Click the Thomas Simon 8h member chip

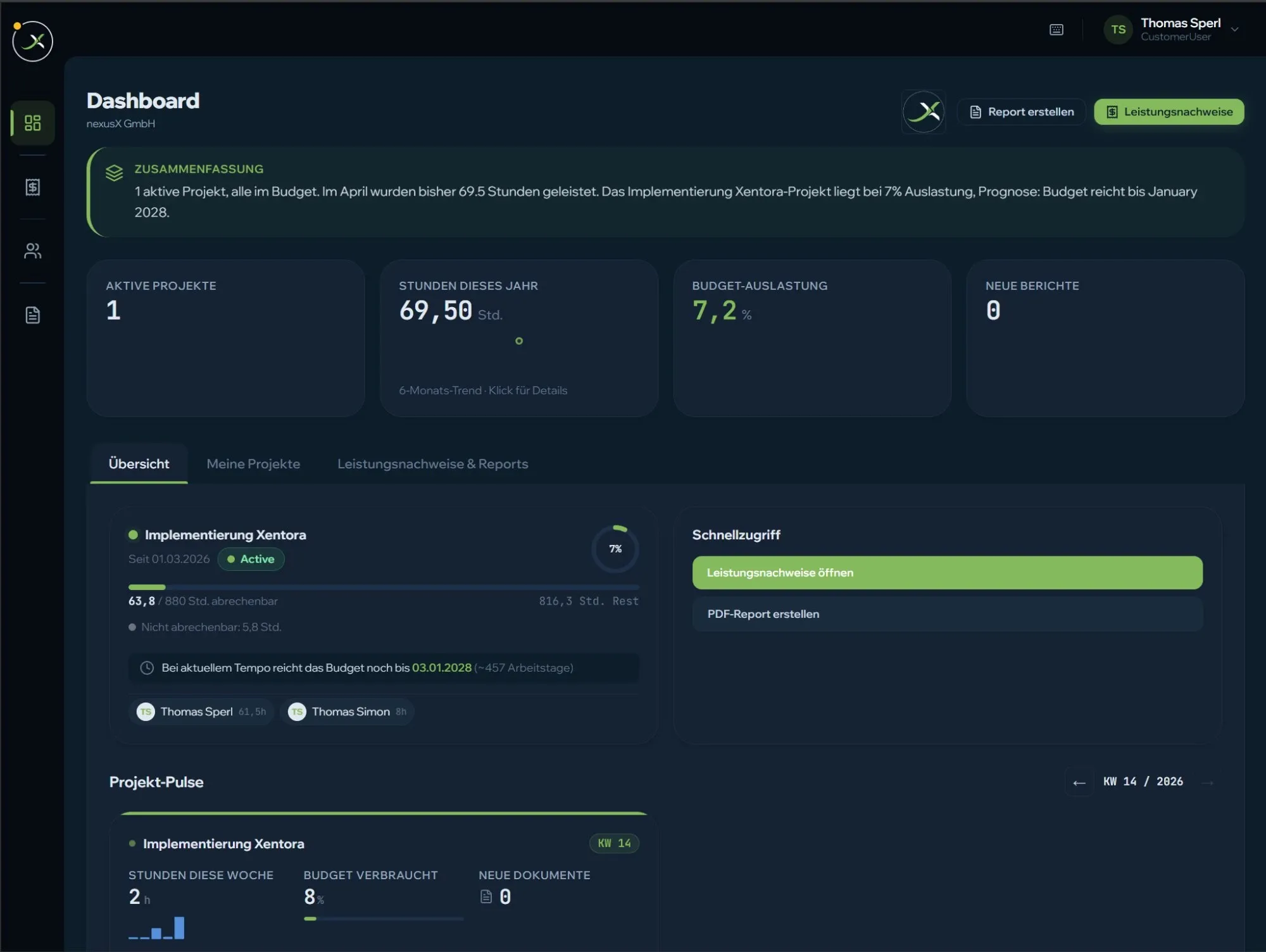point(348,712)
